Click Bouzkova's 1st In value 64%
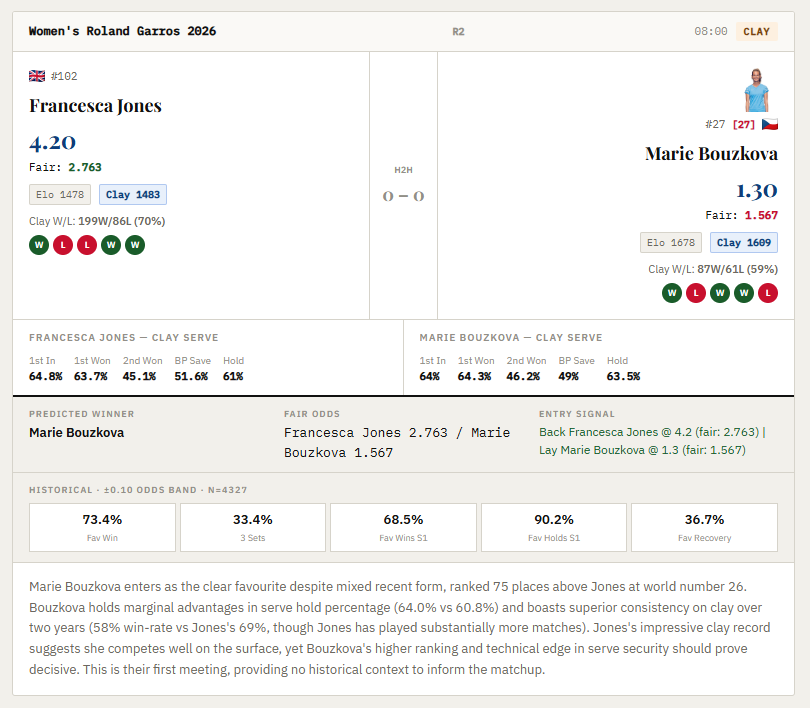Viewport: 810px width, 708px height. click(x=429, y=376)
